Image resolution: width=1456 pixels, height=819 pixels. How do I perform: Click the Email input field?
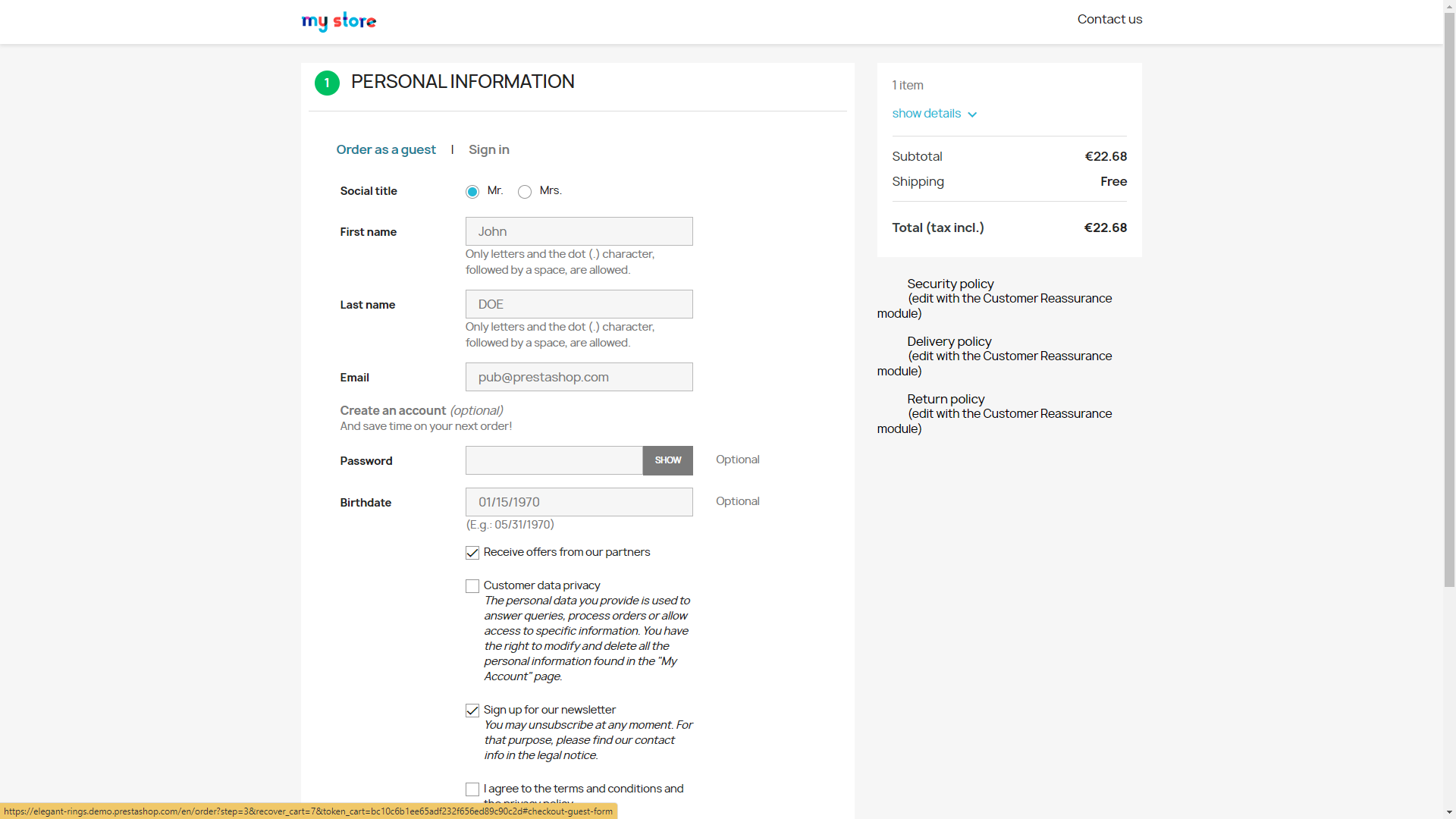tap(579, 377)
